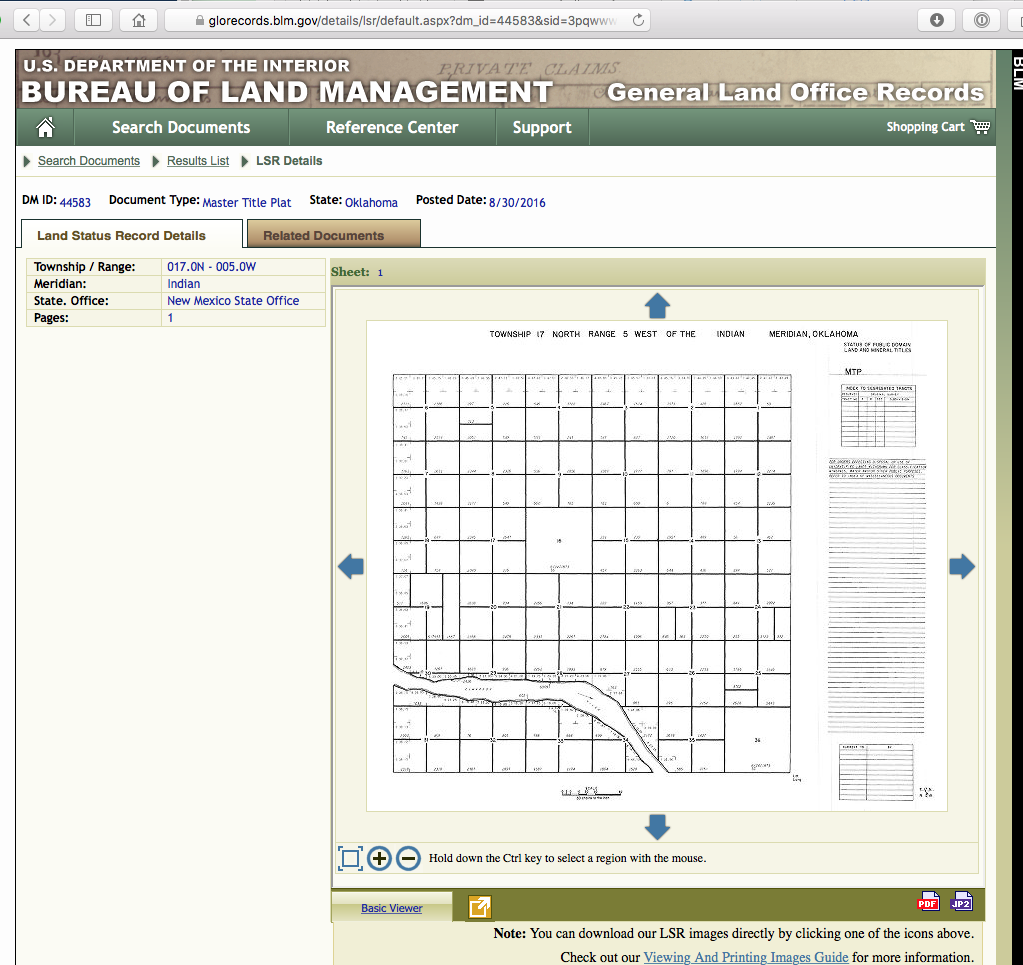Open the Shopping Cart

pyautogui.click(x=938, y=127)
